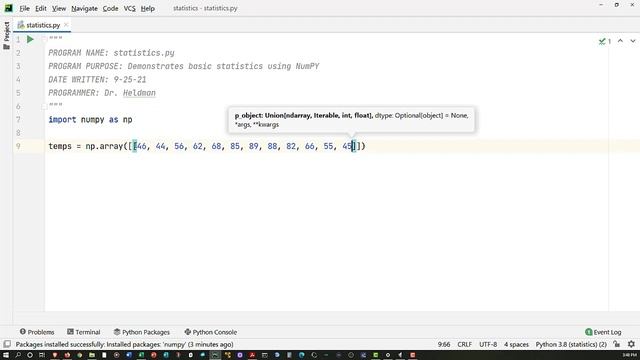Click the packages installed successfully message
This screenshot has height=360, width=640.
124,344
